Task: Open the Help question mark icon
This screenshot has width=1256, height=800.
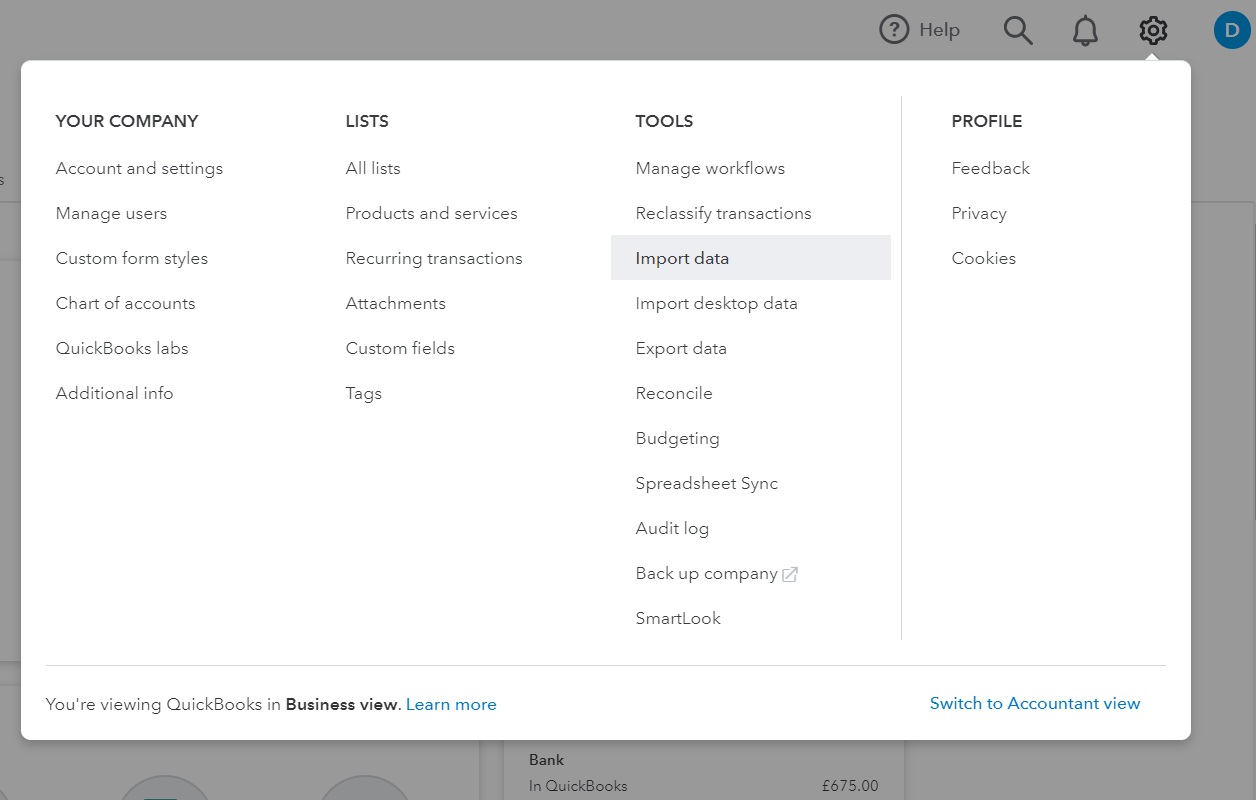Action: [x=894, y=30]
